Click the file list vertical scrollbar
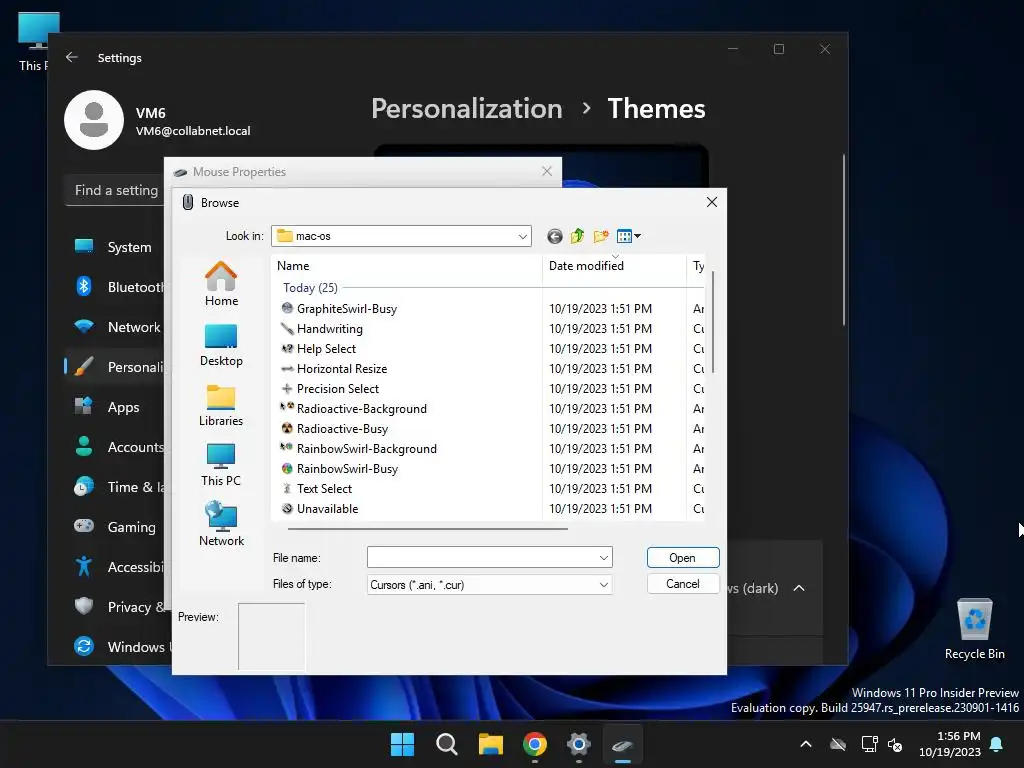This screenshot has height=768, width=1024. (712, 322)
